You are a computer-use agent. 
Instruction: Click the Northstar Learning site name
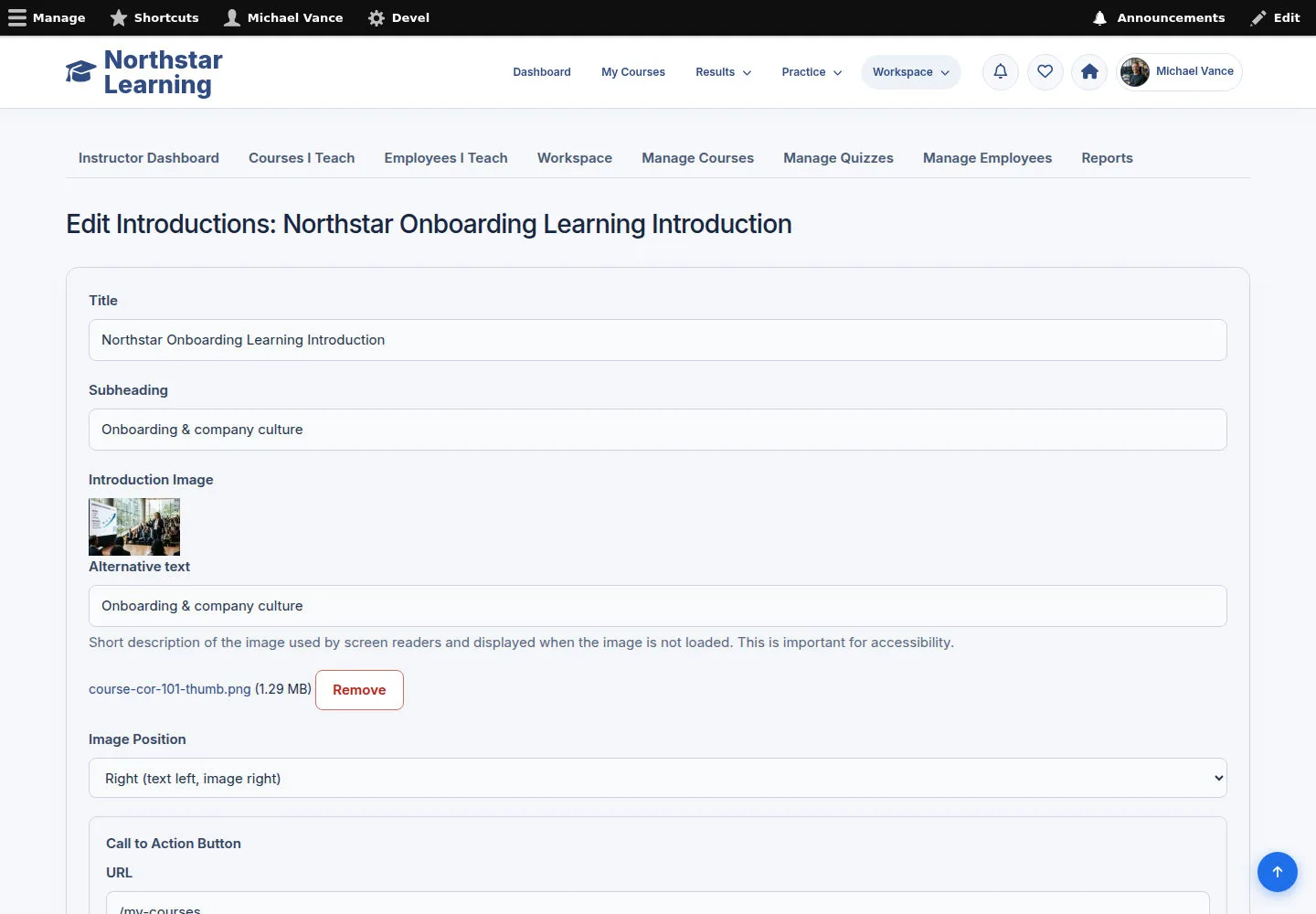point(164,72)
